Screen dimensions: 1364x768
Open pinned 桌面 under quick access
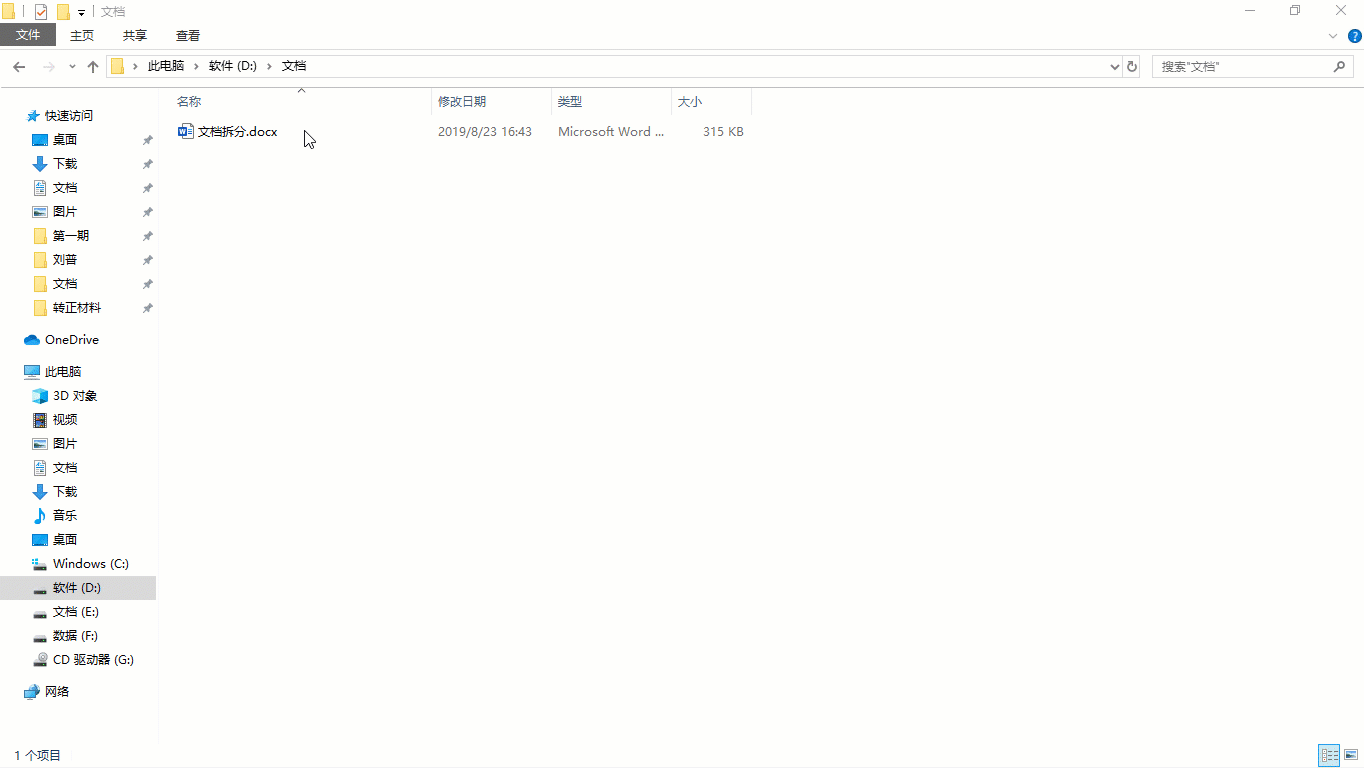coord(65,140)
